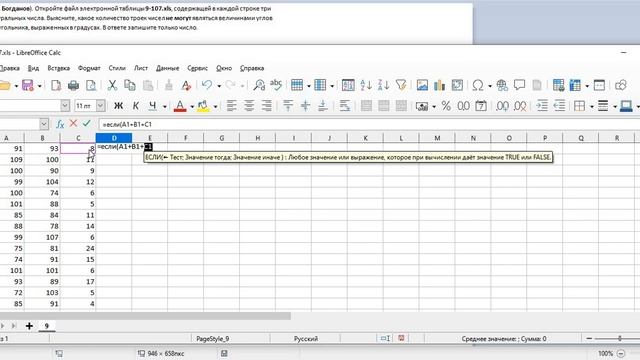Open Сервис menu

pos(198,68)
